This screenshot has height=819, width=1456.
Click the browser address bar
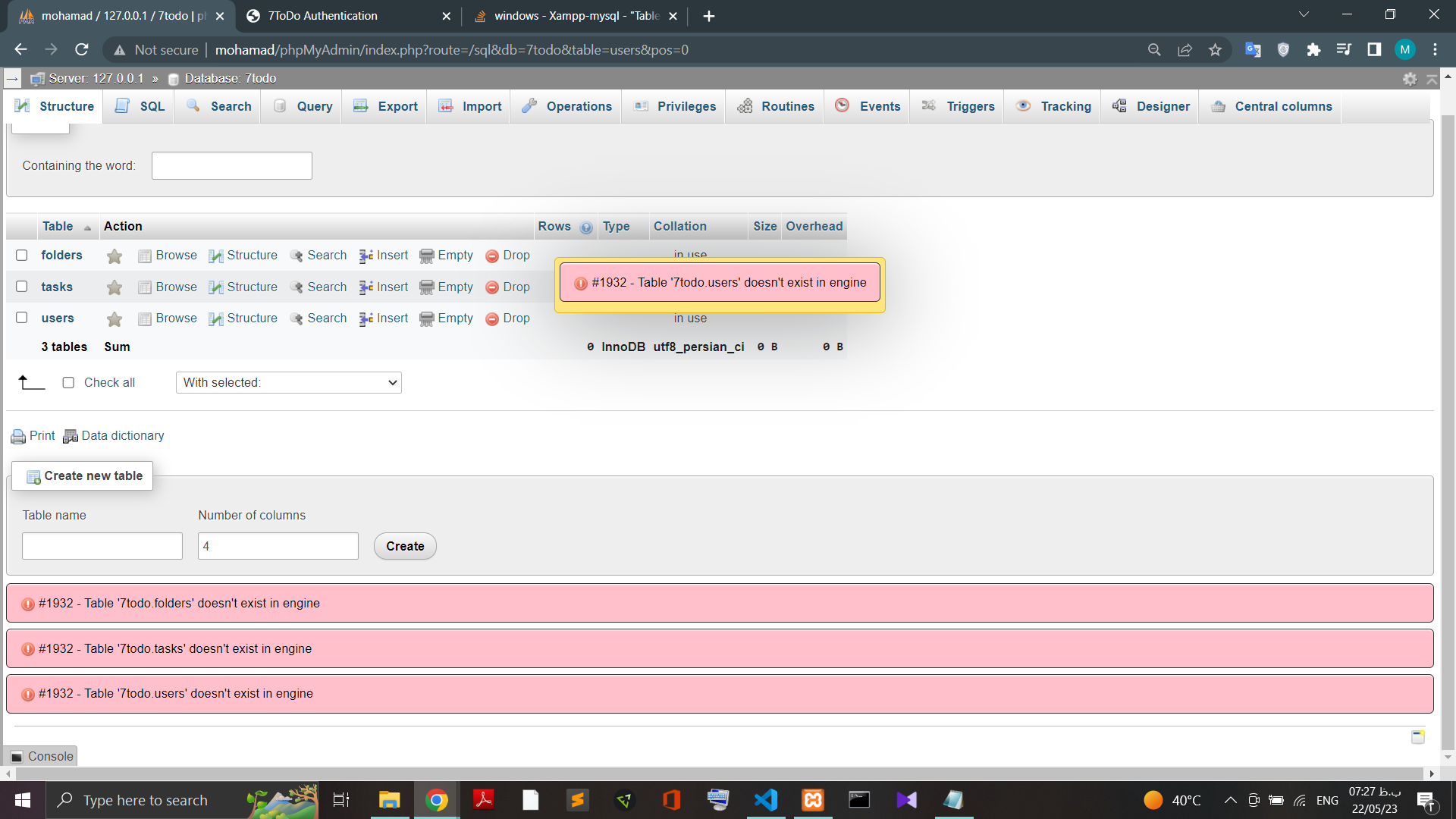click(x=667, y=50)
